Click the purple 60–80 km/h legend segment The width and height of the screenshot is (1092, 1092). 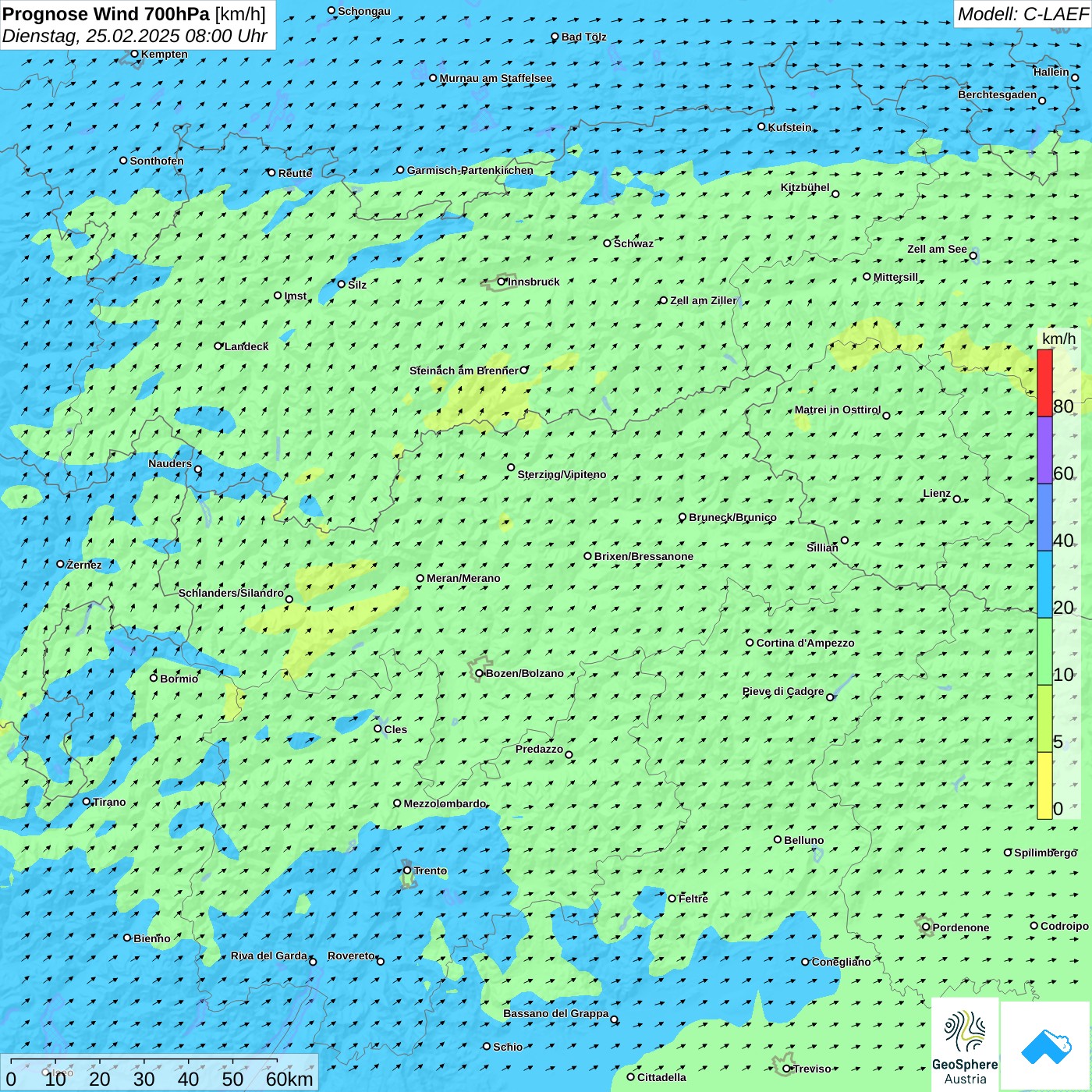click(x=1044, y=450)
